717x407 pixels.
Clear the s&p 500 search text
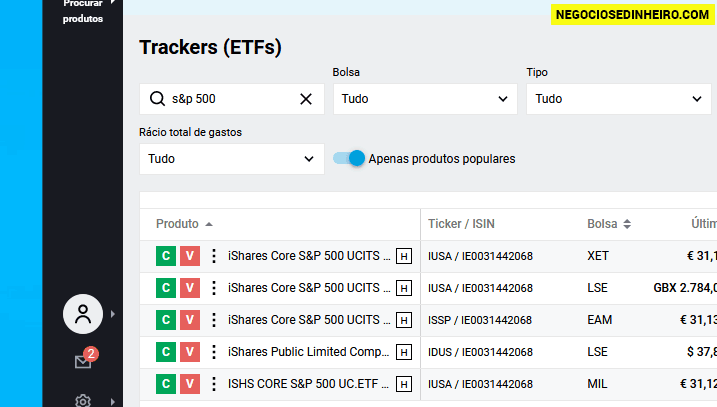click(x=306, y=99)
